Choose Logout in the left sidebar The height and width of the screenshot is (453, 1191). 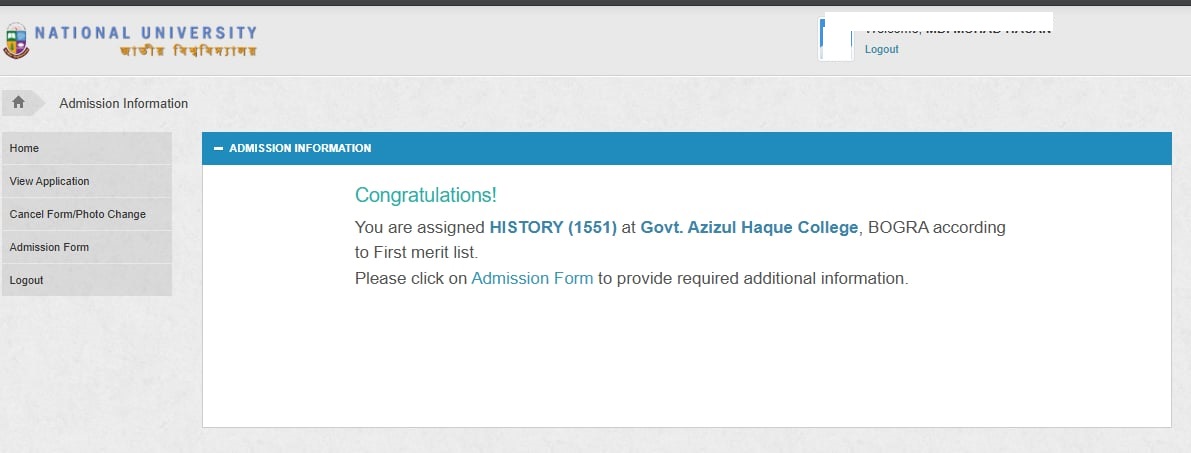(x=26, y=280)
